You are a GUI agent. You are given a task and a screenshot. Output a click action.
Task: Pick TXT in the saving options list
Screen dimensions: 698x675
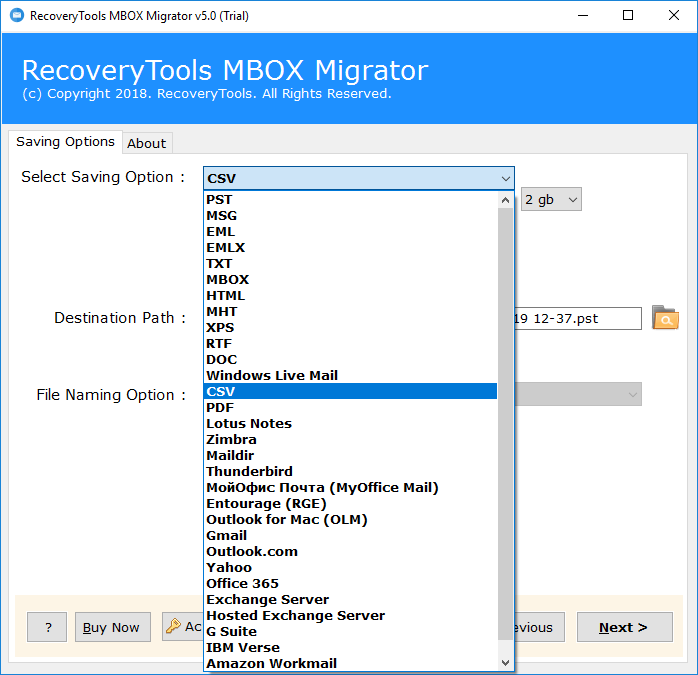(x=351, y=264)
